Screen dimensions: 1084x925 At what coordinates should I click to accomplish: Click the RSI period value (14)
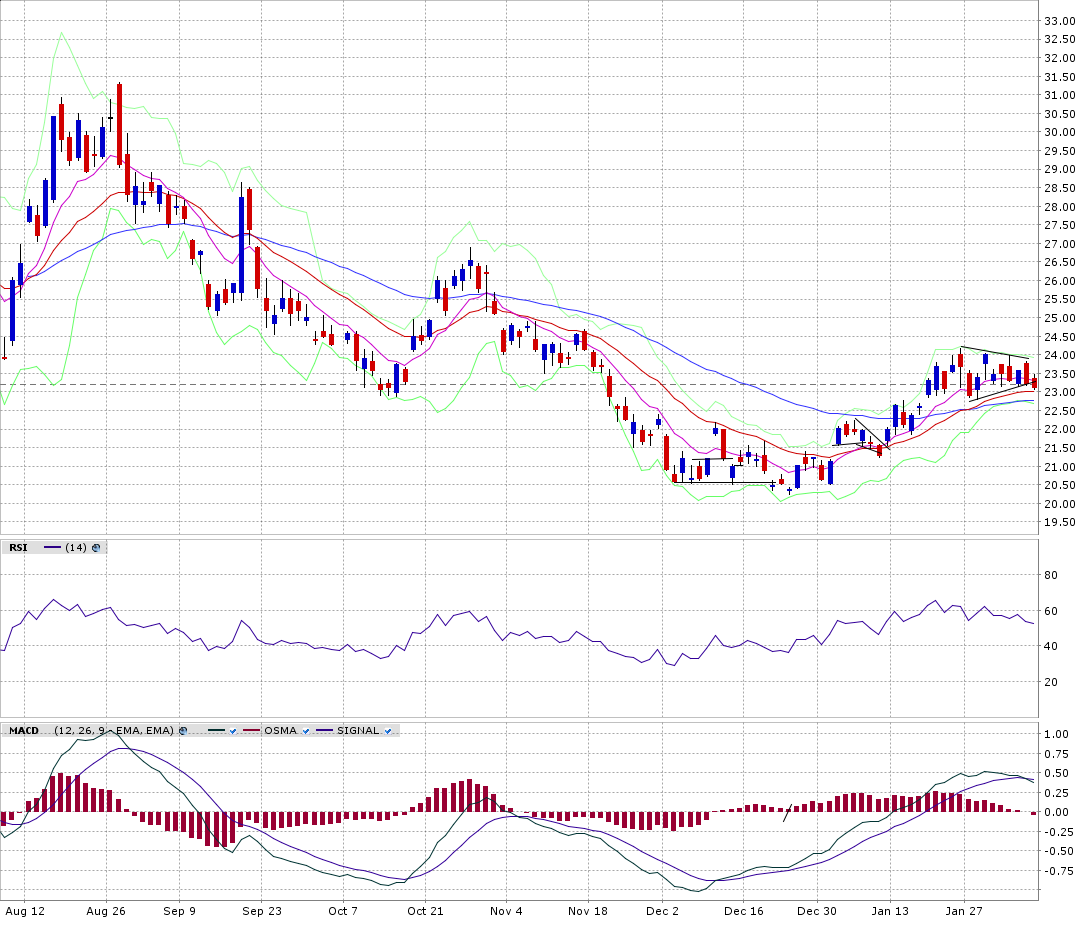coord(76,547)
